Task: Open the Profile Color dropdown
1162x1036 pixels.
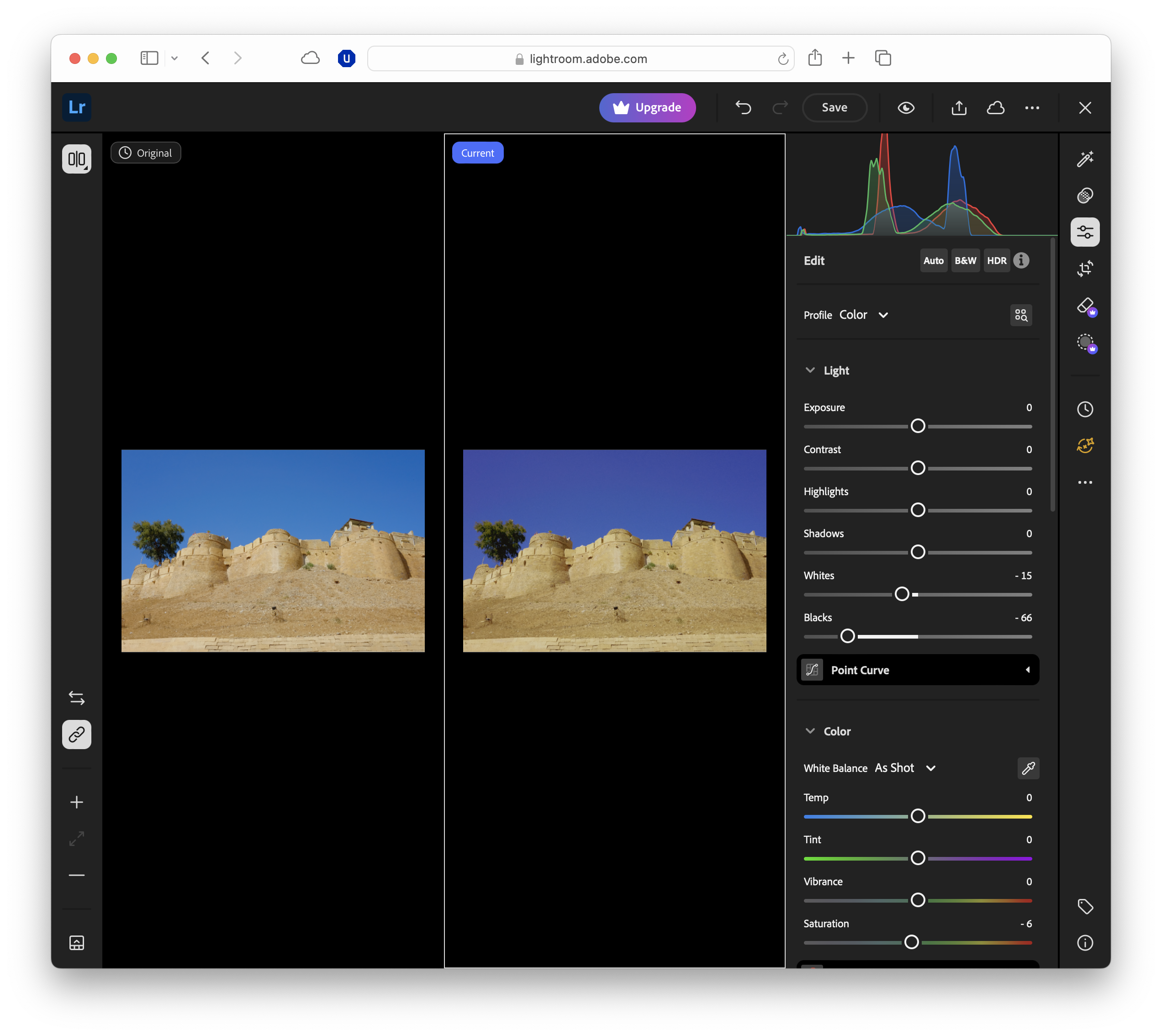Action: [863, 315]
